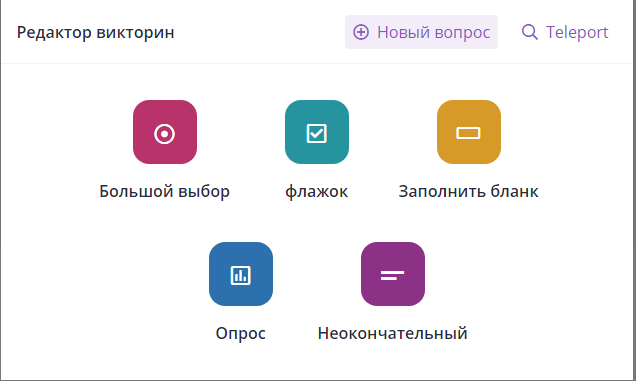Open Teleport search

[x=565, y=32]
